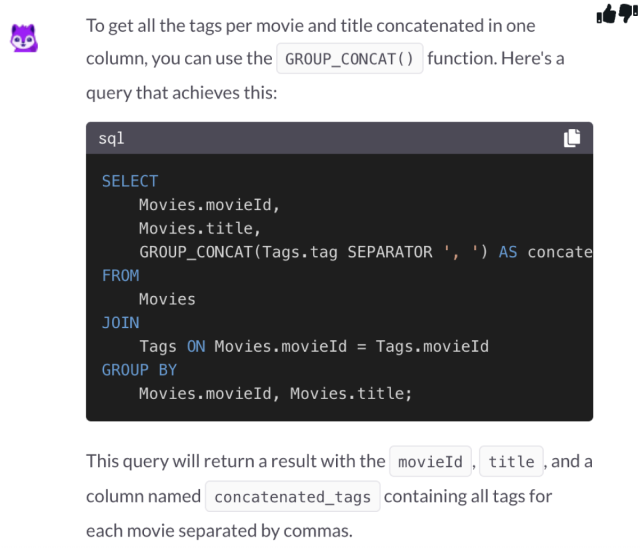Copy the SQL code with the clipboard icon
The height and width of the screenshot is (552, 640).
click(572, 138)
